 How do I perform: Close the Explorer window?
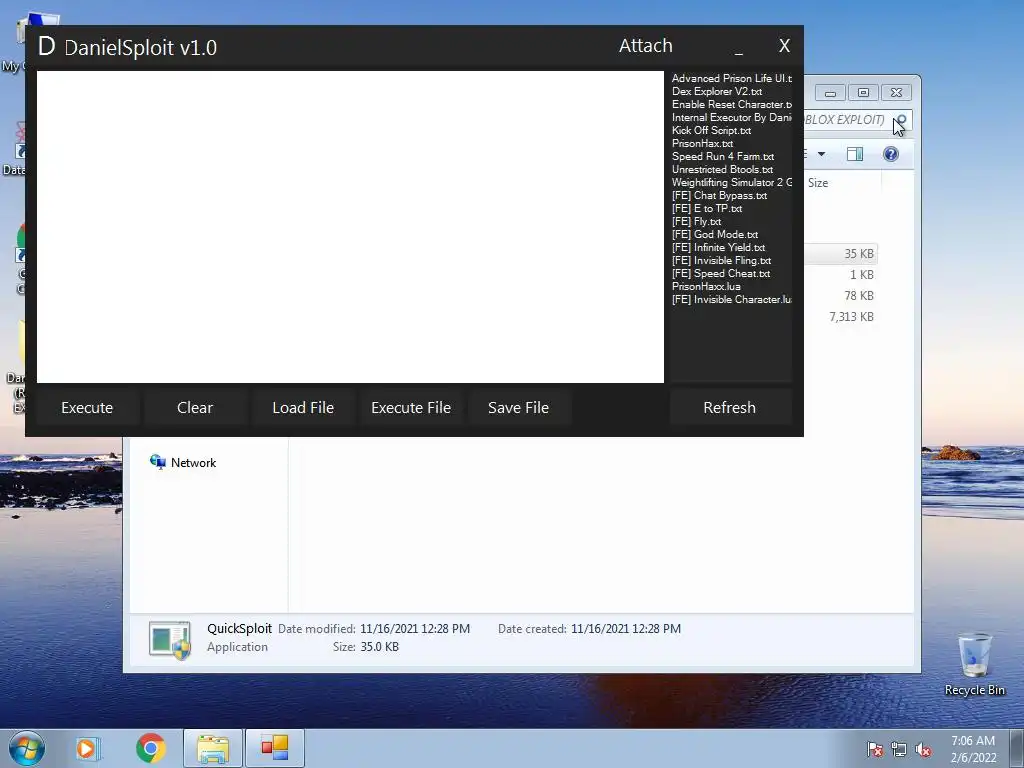coord(896,93)
